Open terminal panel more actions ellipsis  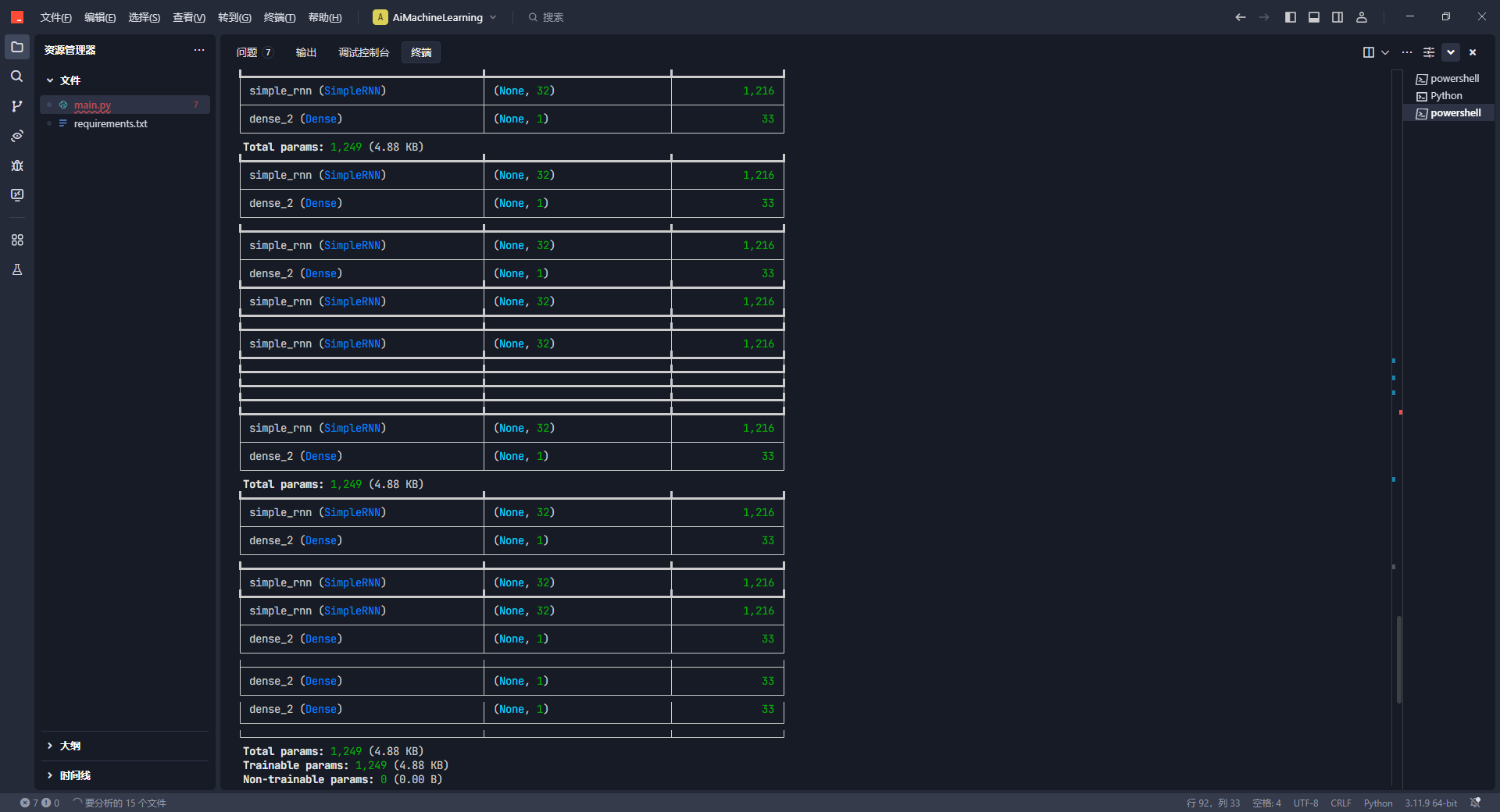click(x=1407, y=52)
